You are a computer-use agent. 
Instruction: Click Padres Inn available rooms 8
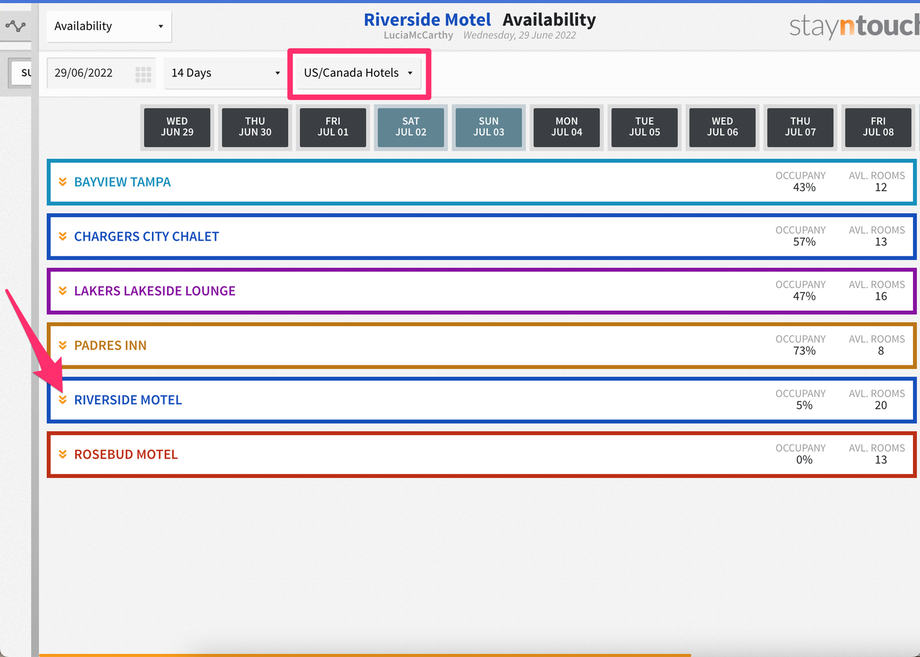click(x=881, y=351)
